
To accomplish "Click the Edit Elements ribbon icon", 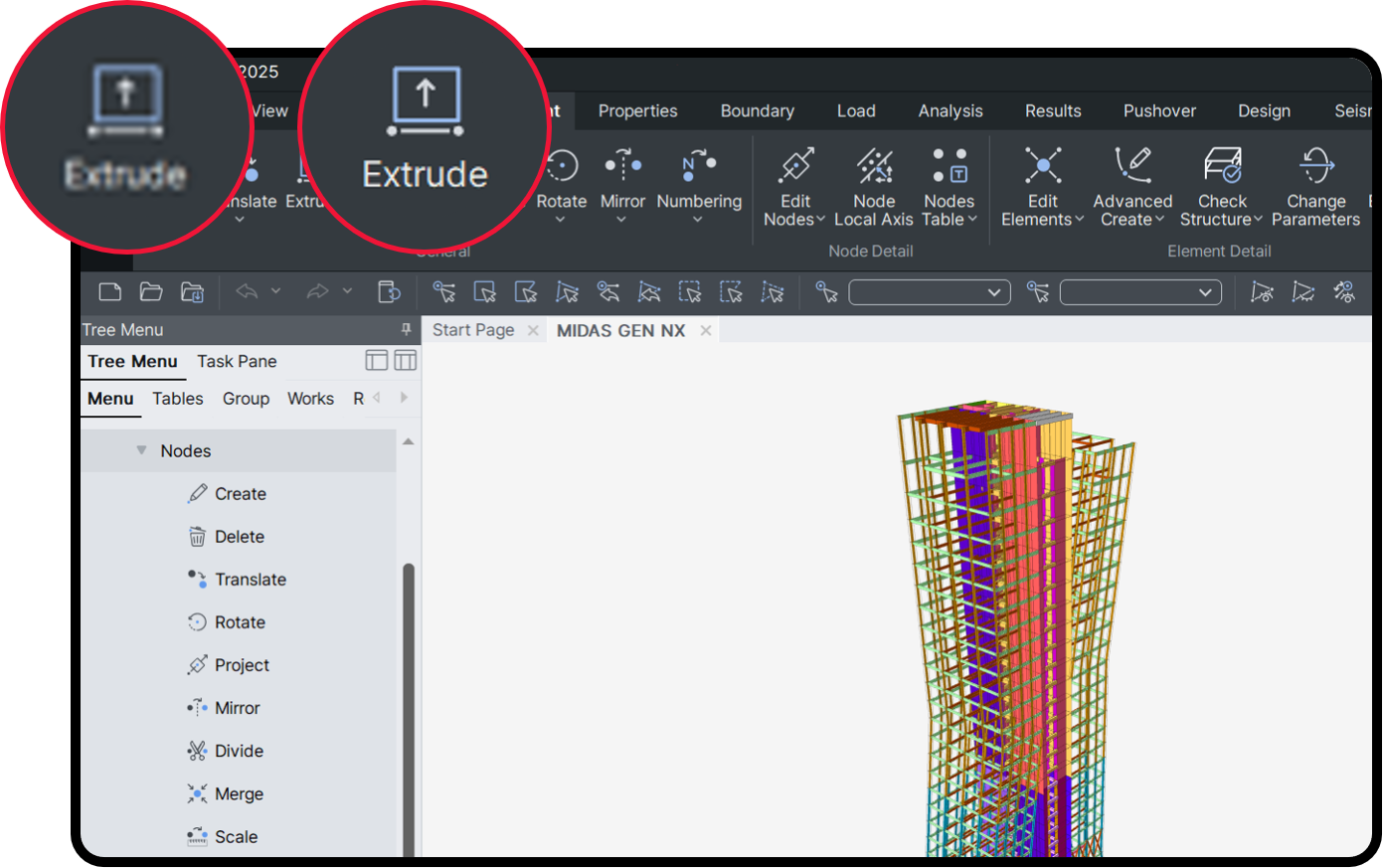I will [x=1043, y=165].
